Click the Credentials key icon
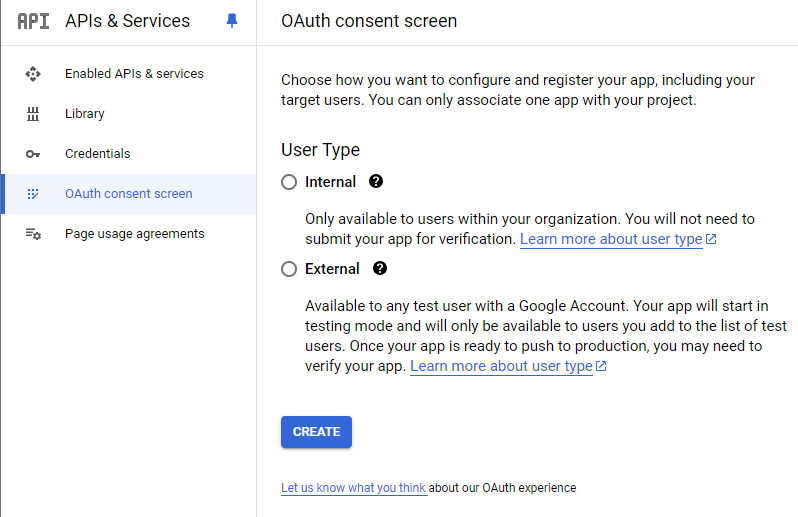The image size is (798, 517). [33, 154]
